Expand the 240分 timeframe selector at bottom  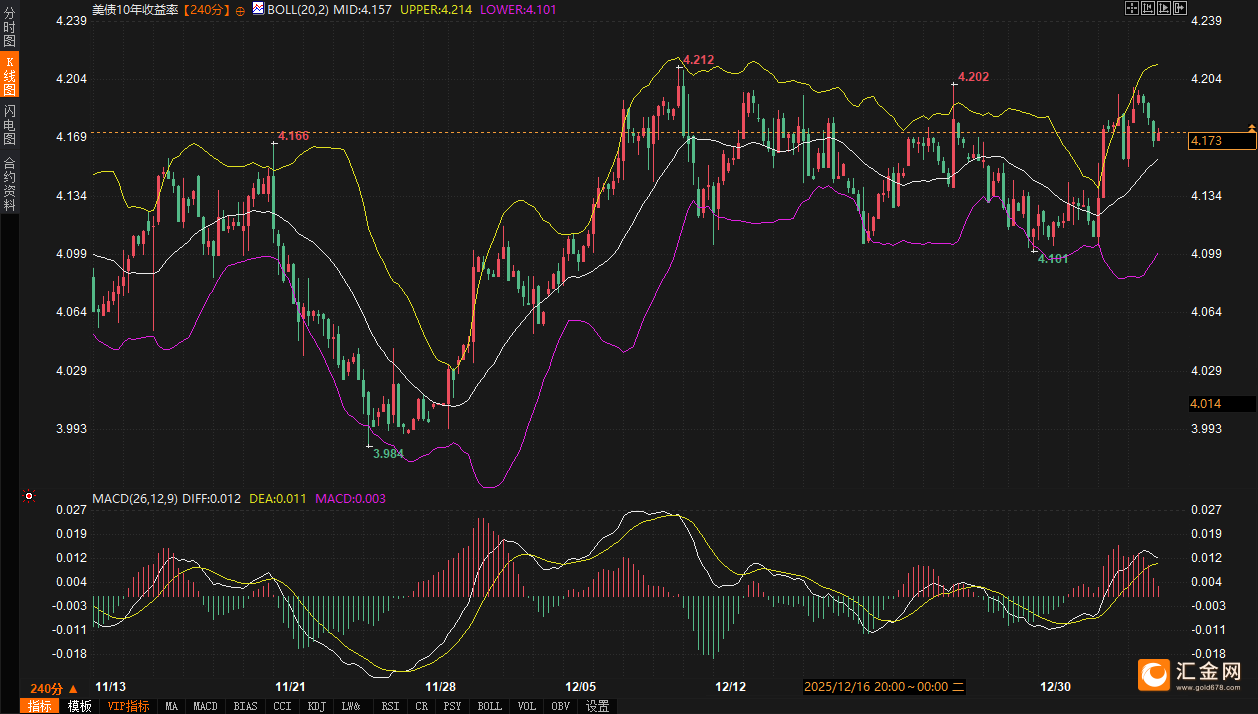[54, 688]
